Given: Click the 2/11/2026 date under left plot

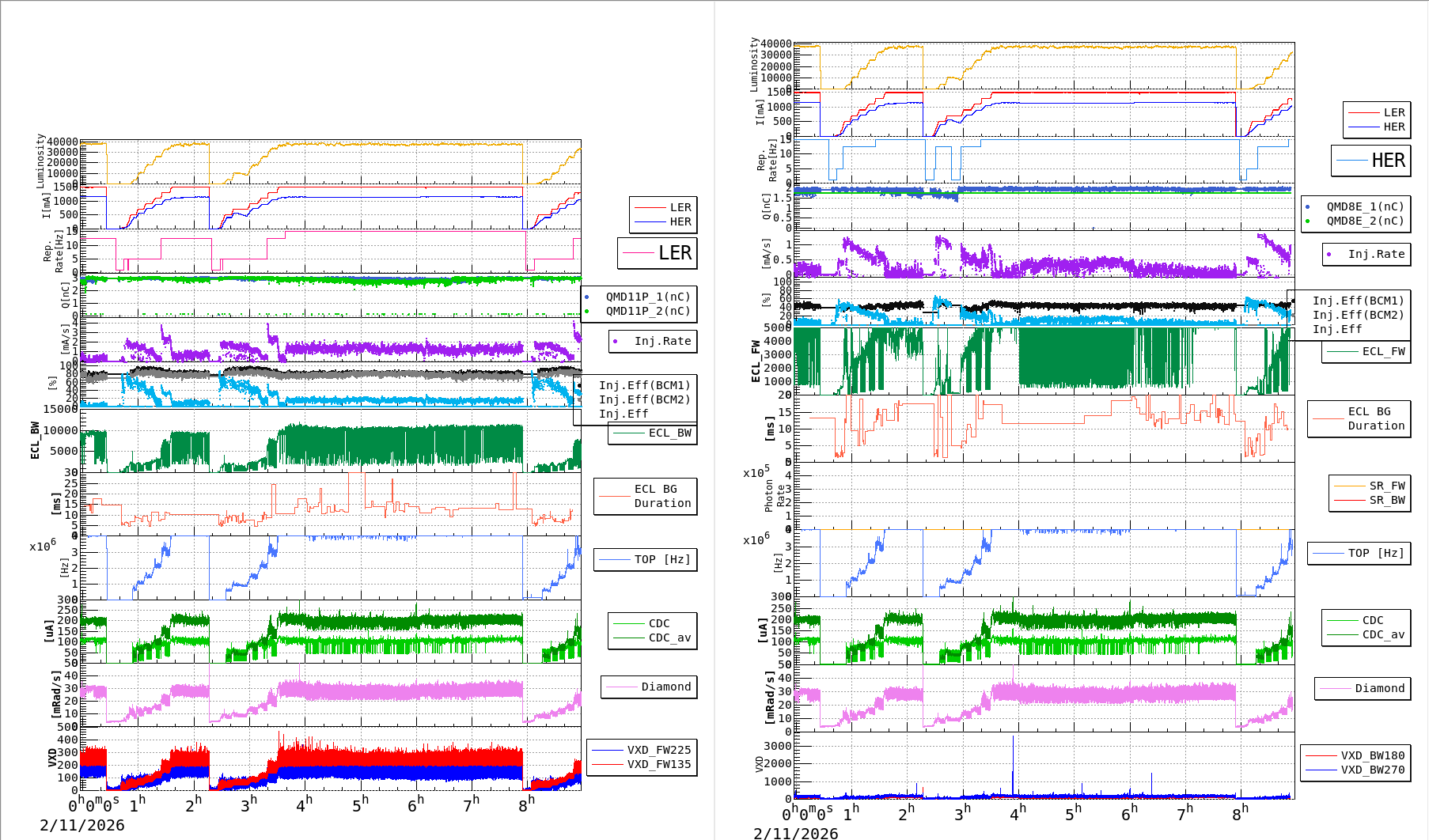Looking at the screenshot, I should pyautogui.click(x=82, y=825).
